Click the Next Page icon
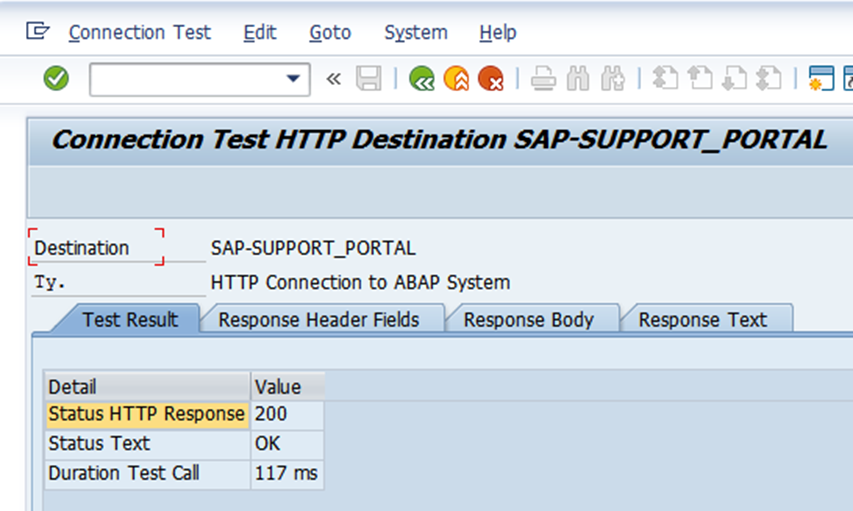The height and width of the screenshot is (511, 853). [734, 78]
